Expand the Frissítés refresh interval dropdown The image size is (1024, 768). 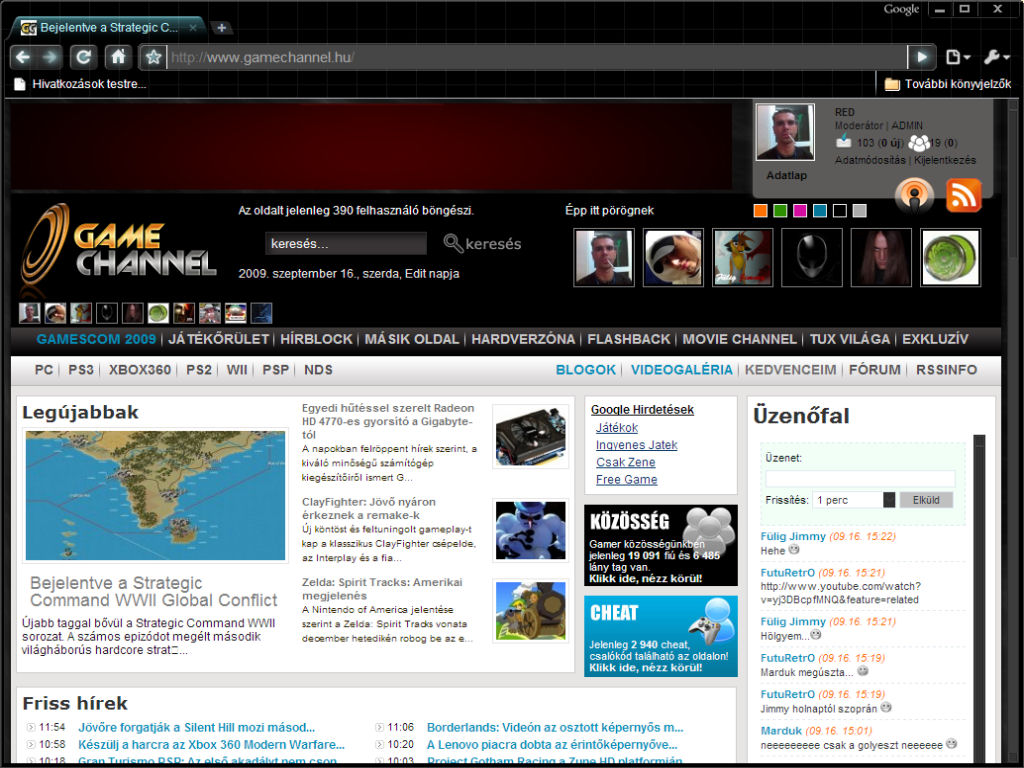889,500
